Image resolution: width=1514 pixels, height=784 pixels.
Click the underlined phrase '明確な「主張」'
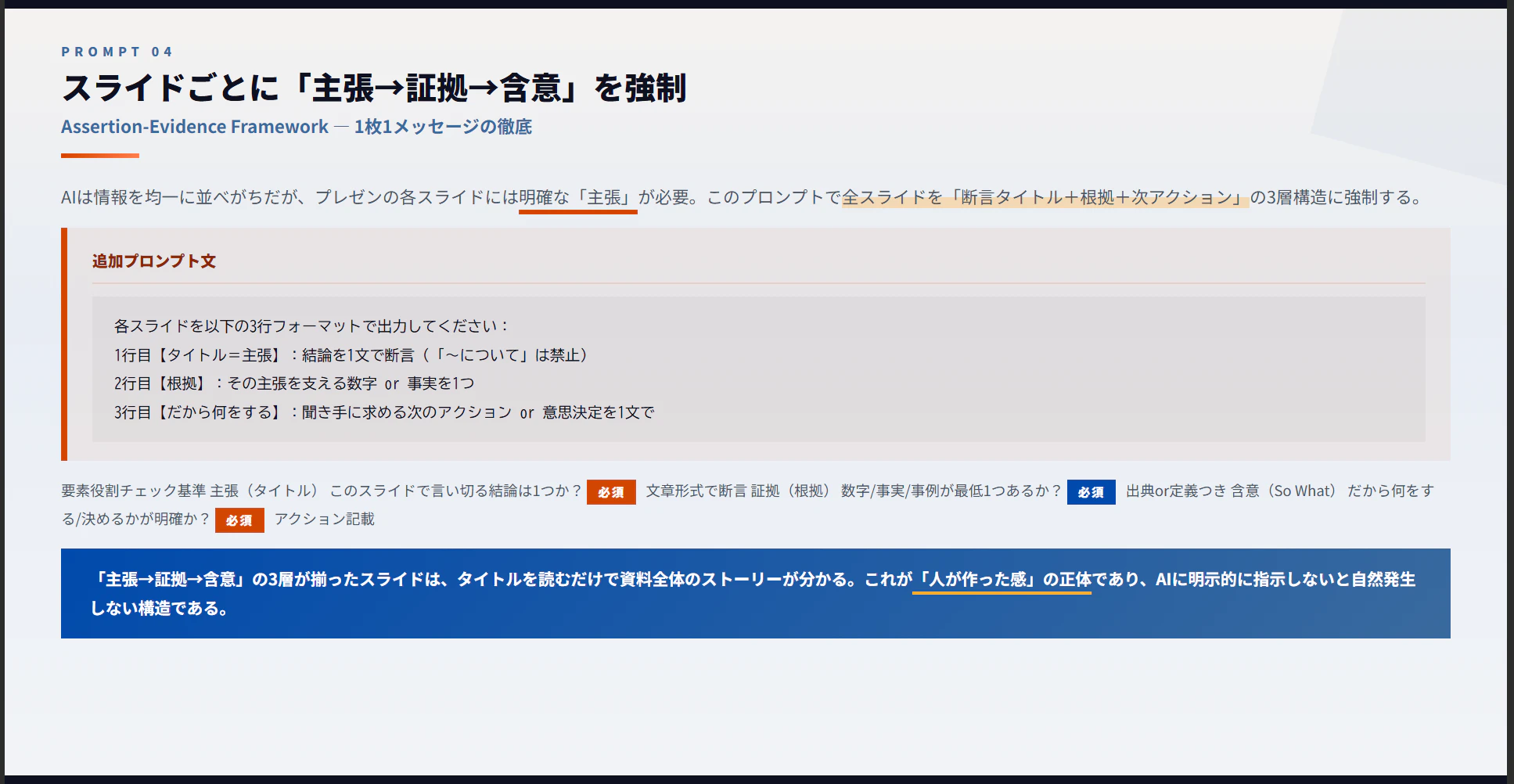[x=578, y=197]
